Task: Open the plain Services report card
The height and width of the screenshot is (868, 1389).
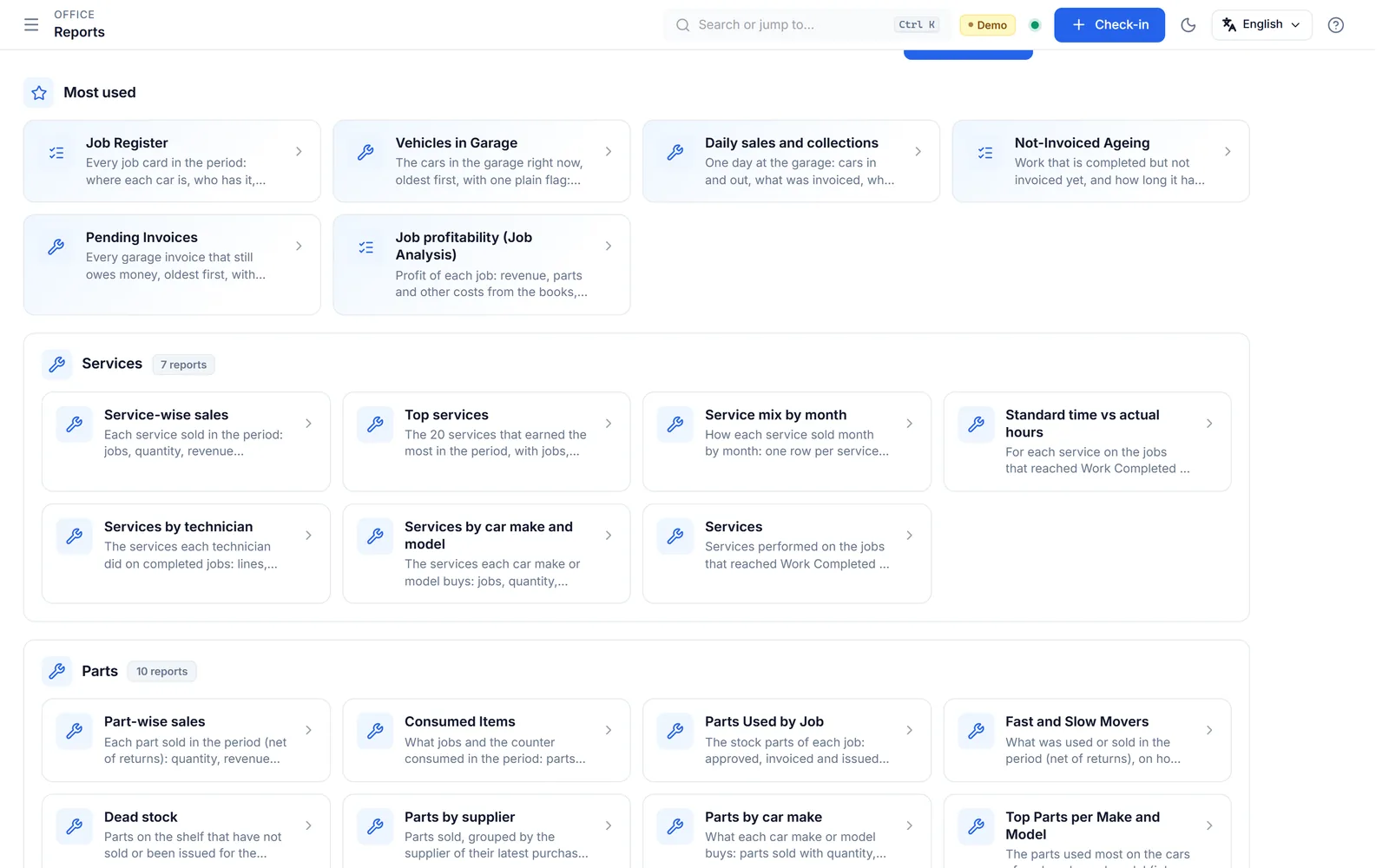Action: click(x=787, y=554)
